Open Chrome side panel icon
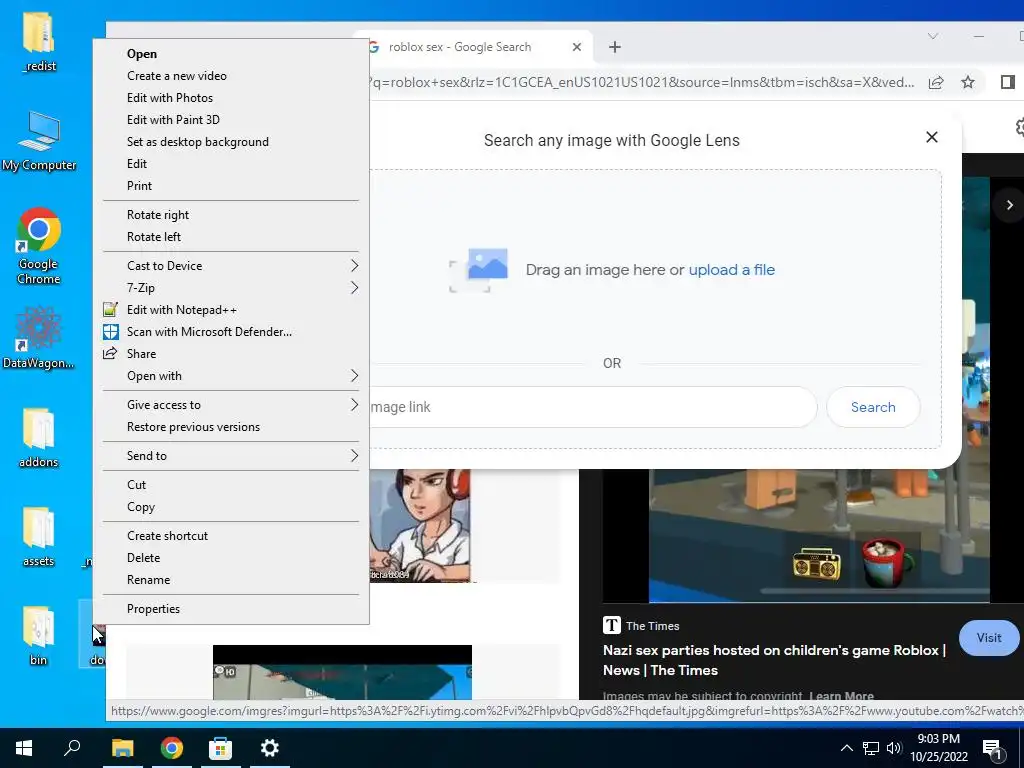This screenshot has width=1024, height=768. (x=1008, y=82)
